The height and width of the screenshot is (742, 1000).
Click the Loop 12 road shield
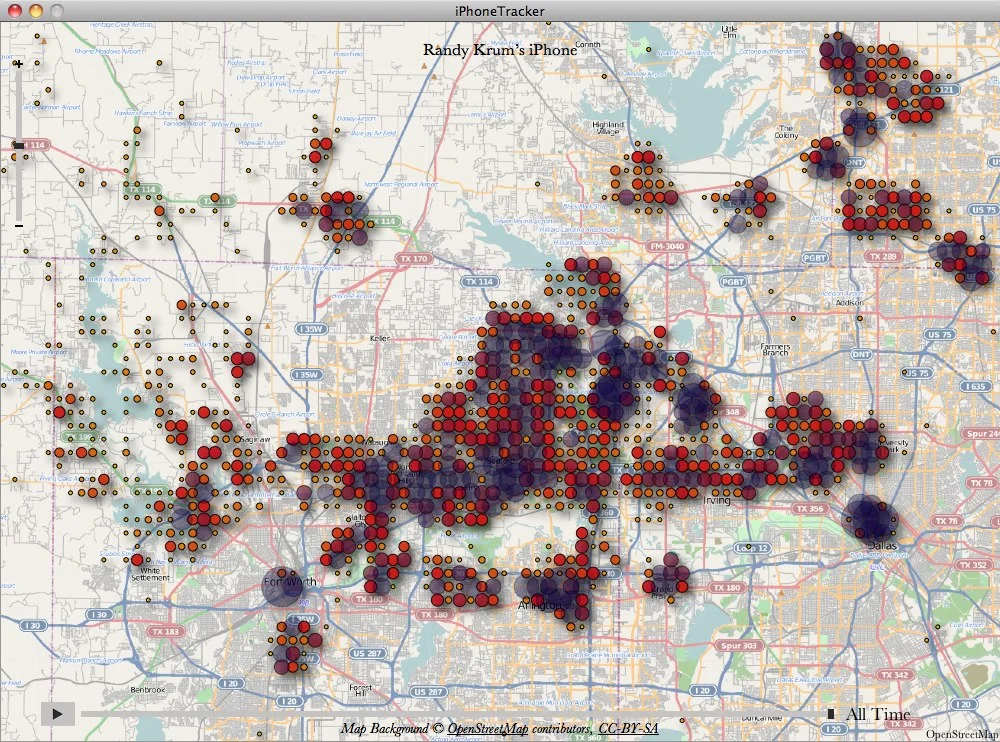[x=753, y=548]
